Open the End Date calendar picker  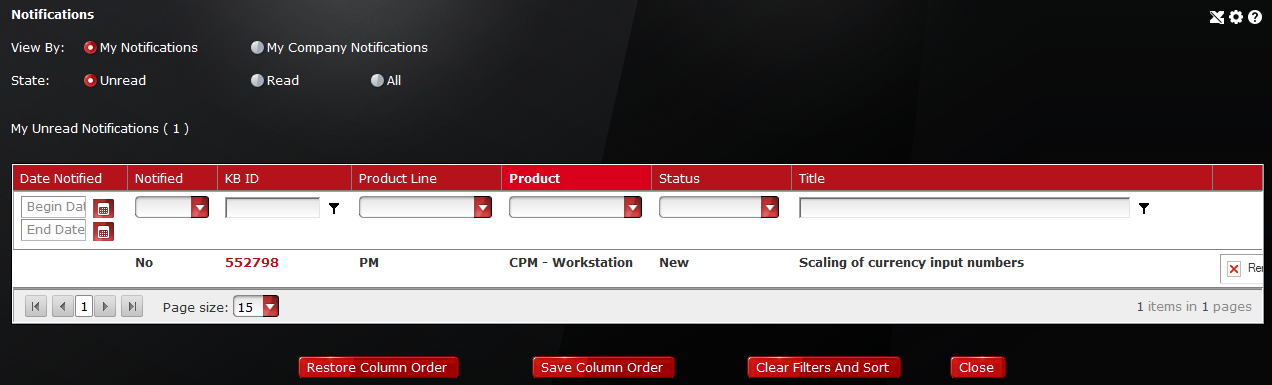click(104, 231)
